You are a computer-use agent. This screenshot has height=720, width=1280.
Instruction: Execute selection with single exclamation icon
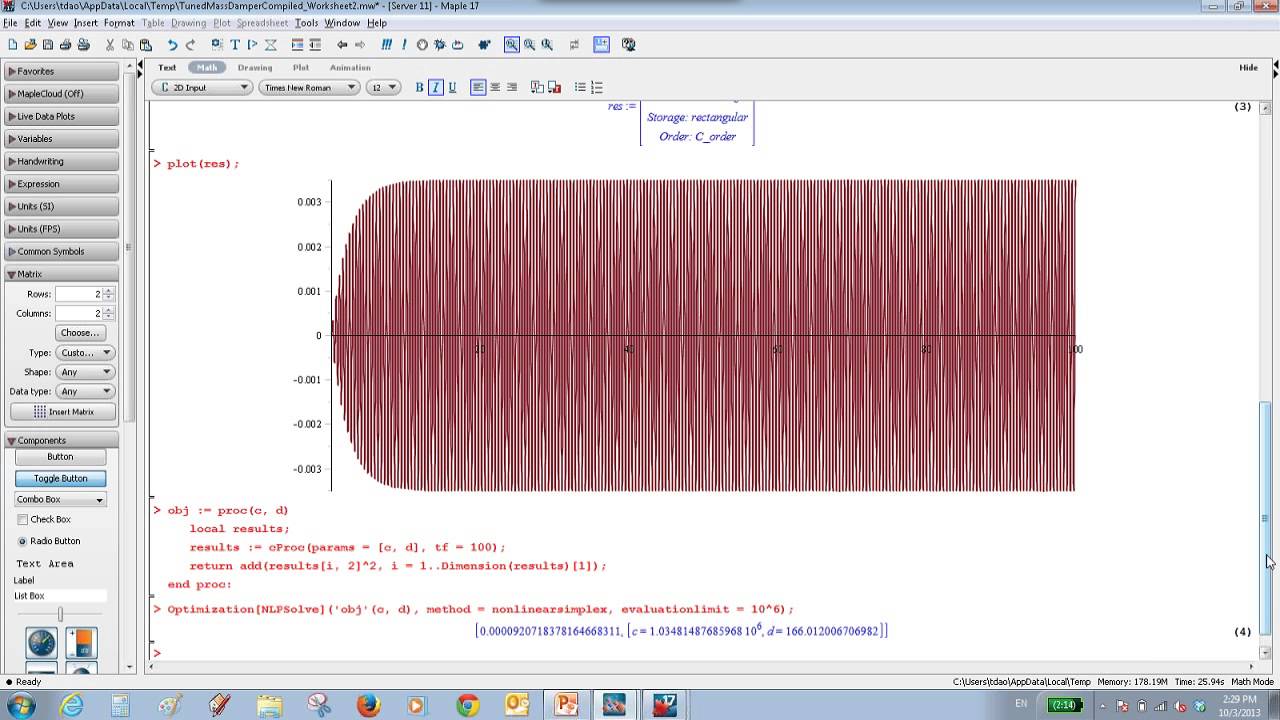[x=404, y=44]
